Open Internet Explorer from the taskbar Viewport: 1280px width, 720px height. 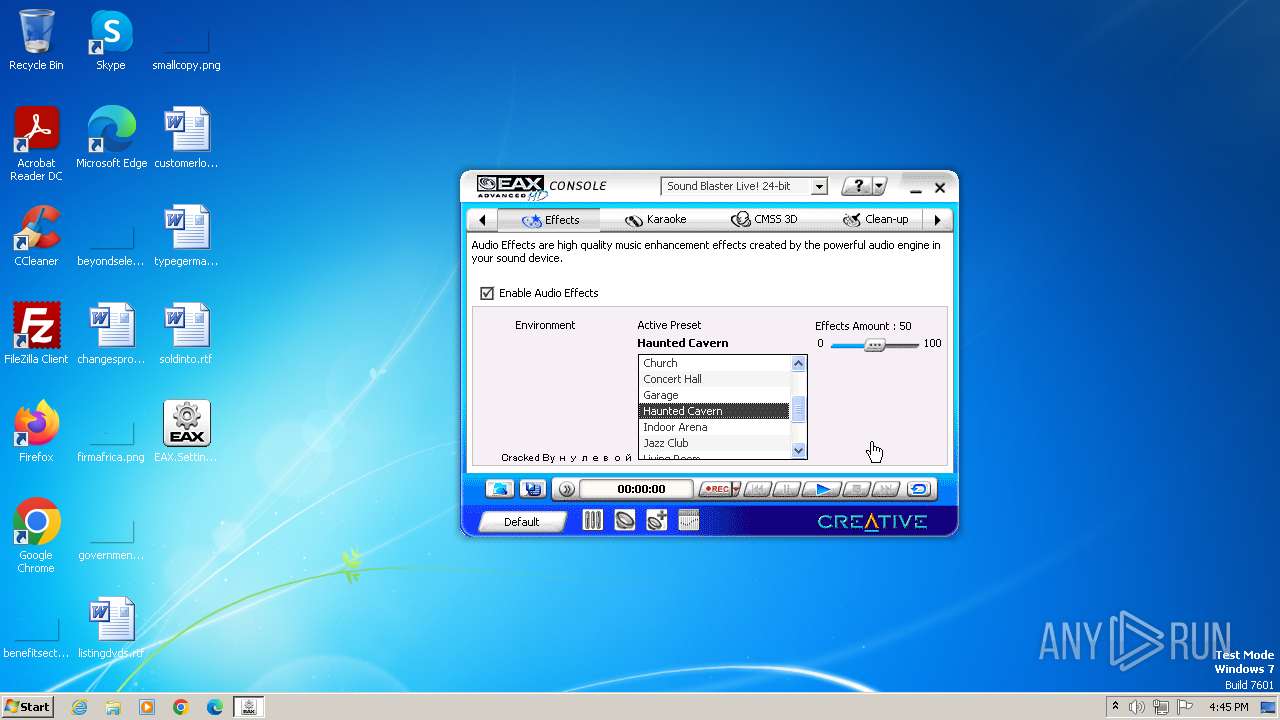click(x=79, y=707)
